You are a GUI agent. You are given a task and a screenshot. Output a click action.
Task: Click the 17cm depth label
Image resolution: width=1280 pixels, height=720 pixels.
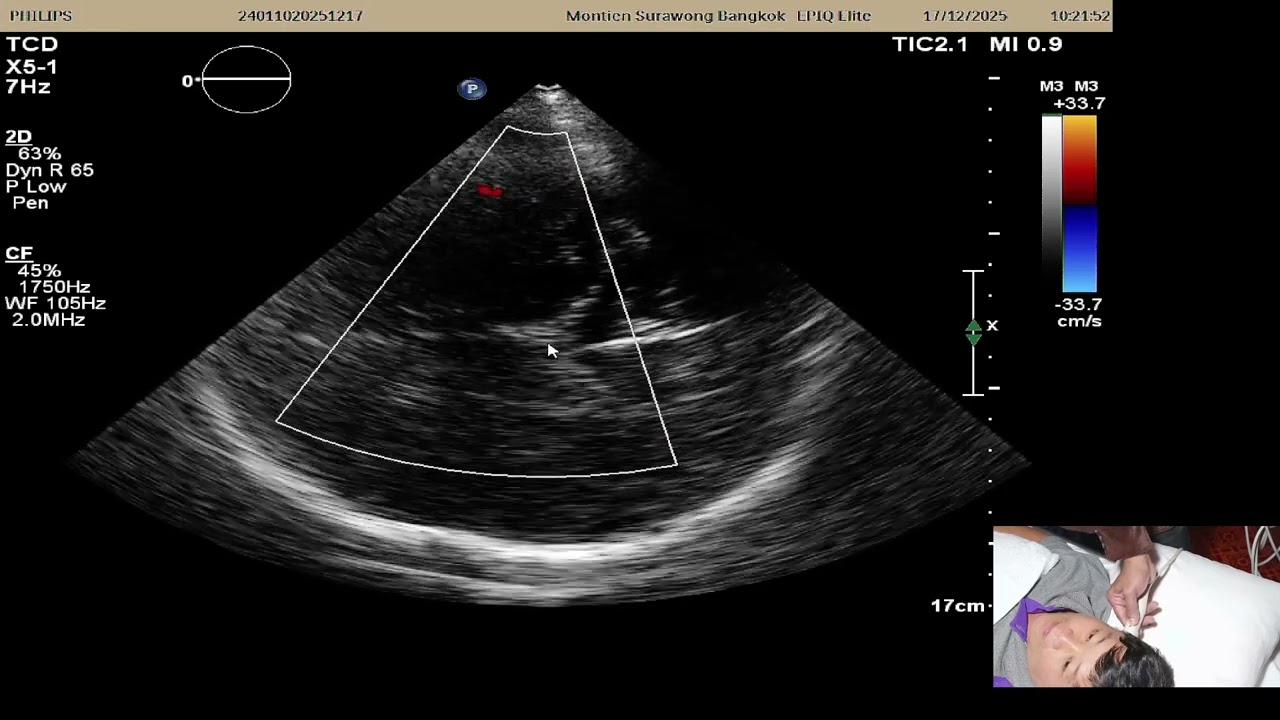(x=958, y=606)
